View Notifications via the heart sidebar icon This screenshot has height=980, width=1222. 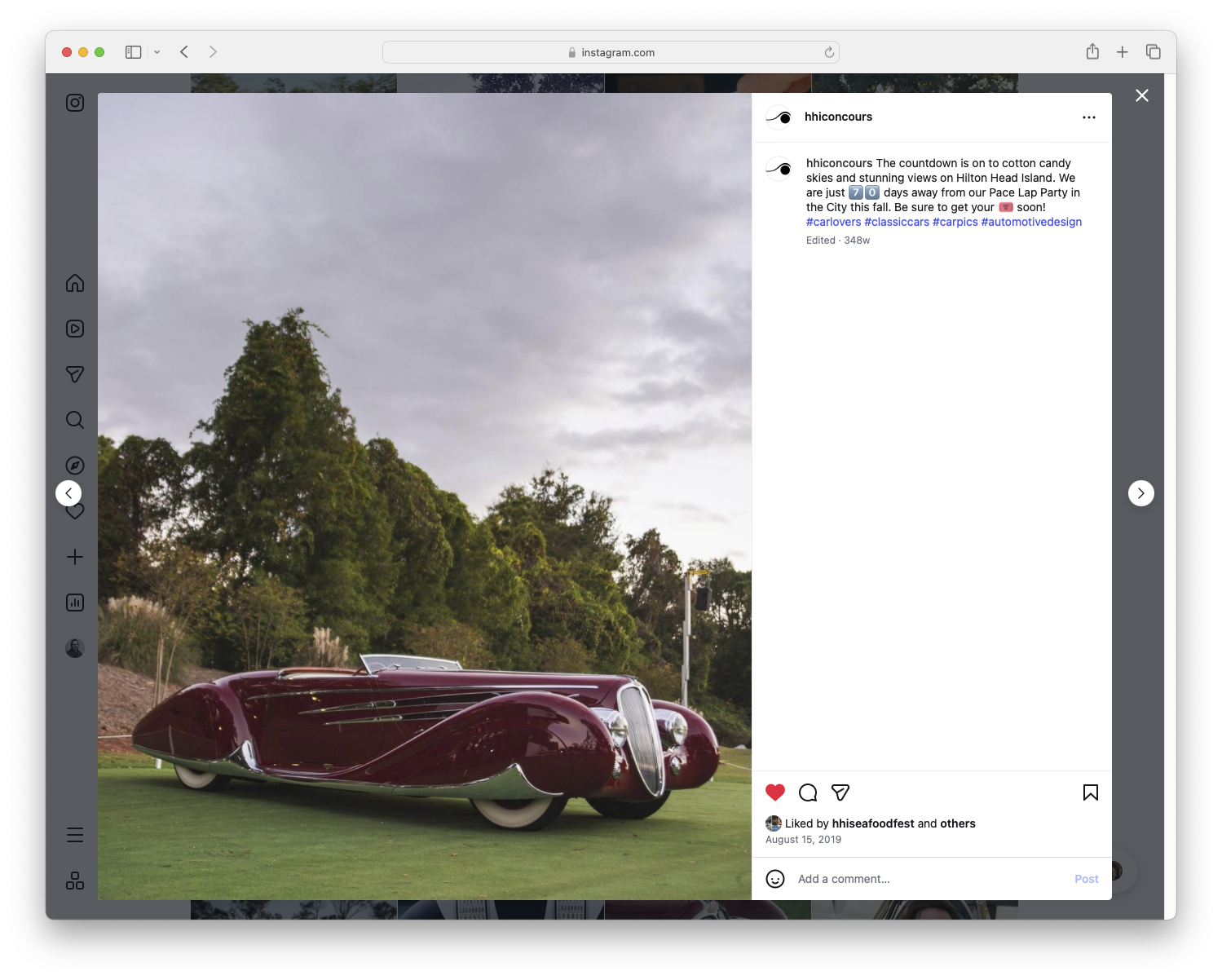(x=74, y=511)
